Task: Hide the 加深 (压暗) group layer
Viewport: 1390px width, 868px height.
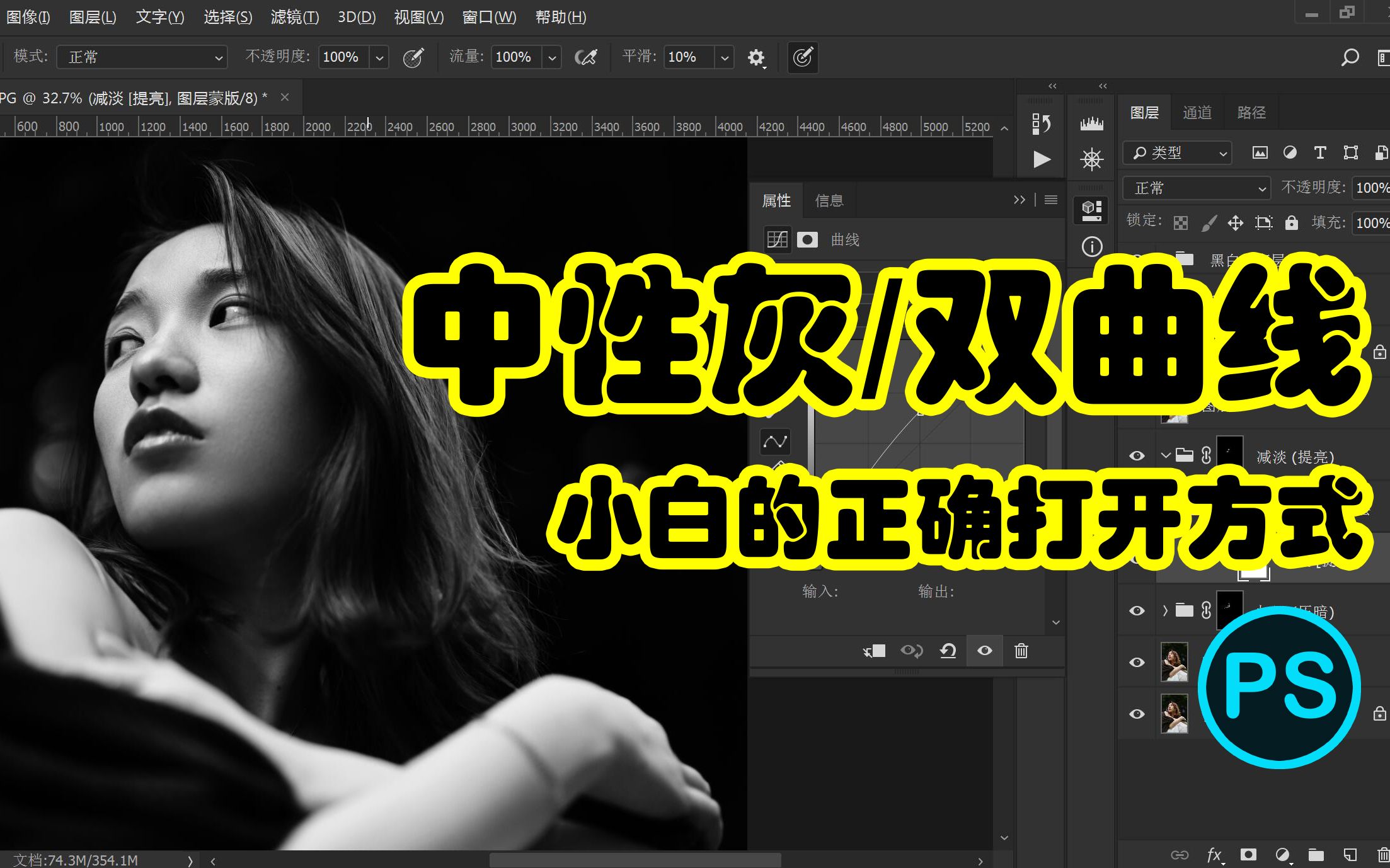Action: 1137,610
